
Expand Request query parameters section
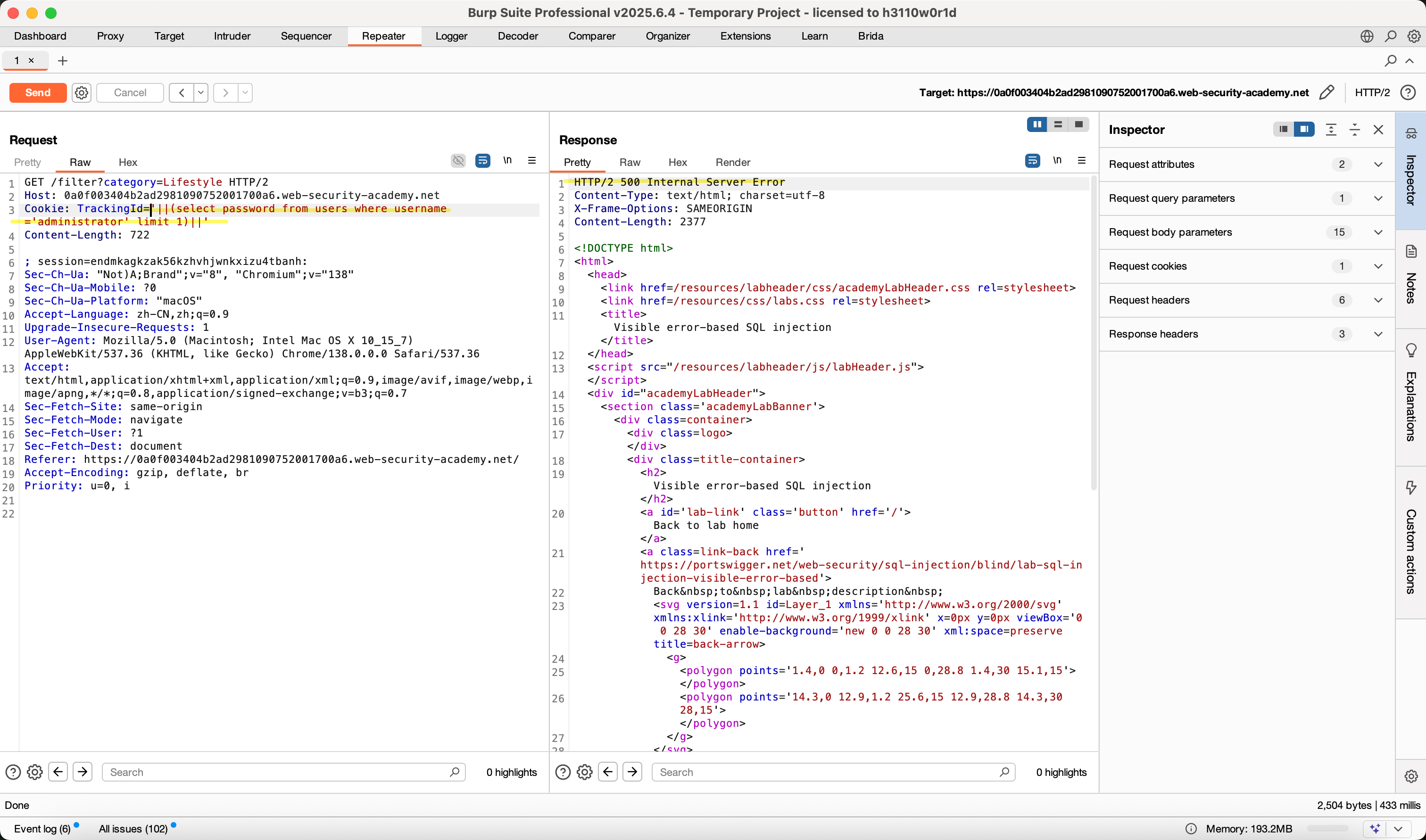[1246, 198]
